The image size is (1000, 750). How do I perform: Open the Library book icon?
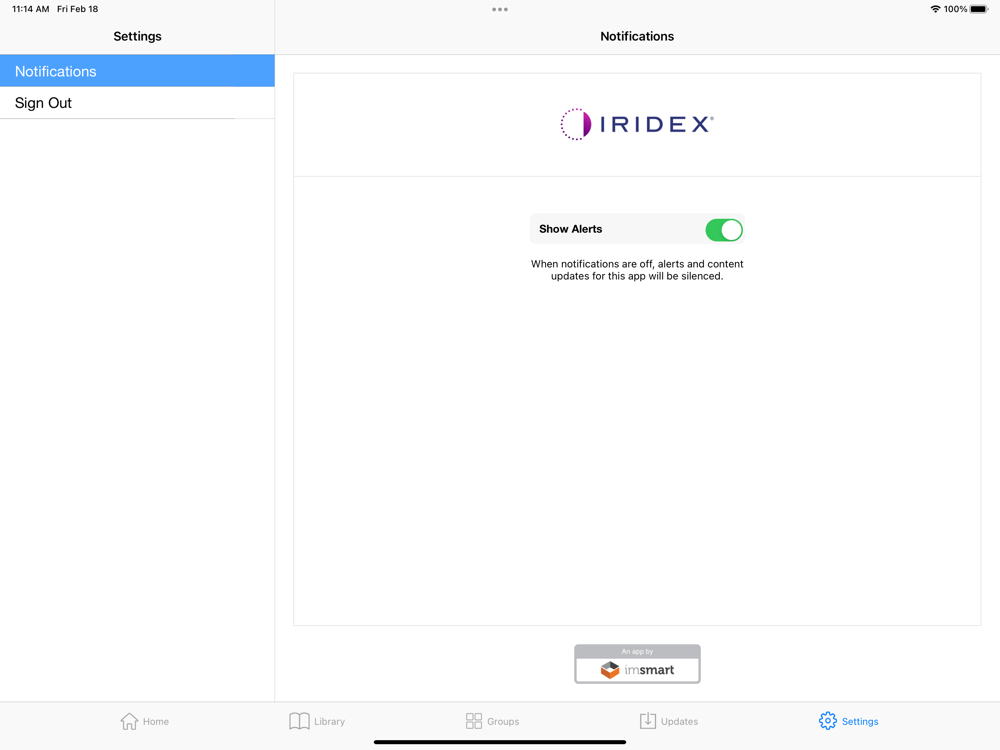[x=299, y=721]
